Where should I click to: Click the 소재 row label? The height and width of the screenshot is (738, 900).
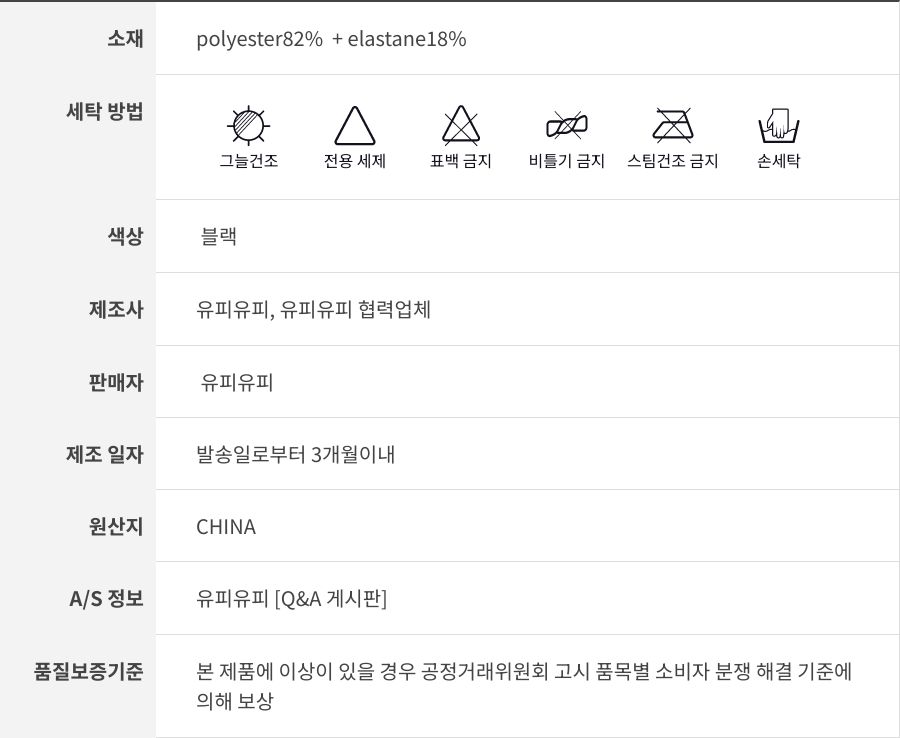pyautogui.click(x=125, y=39)
